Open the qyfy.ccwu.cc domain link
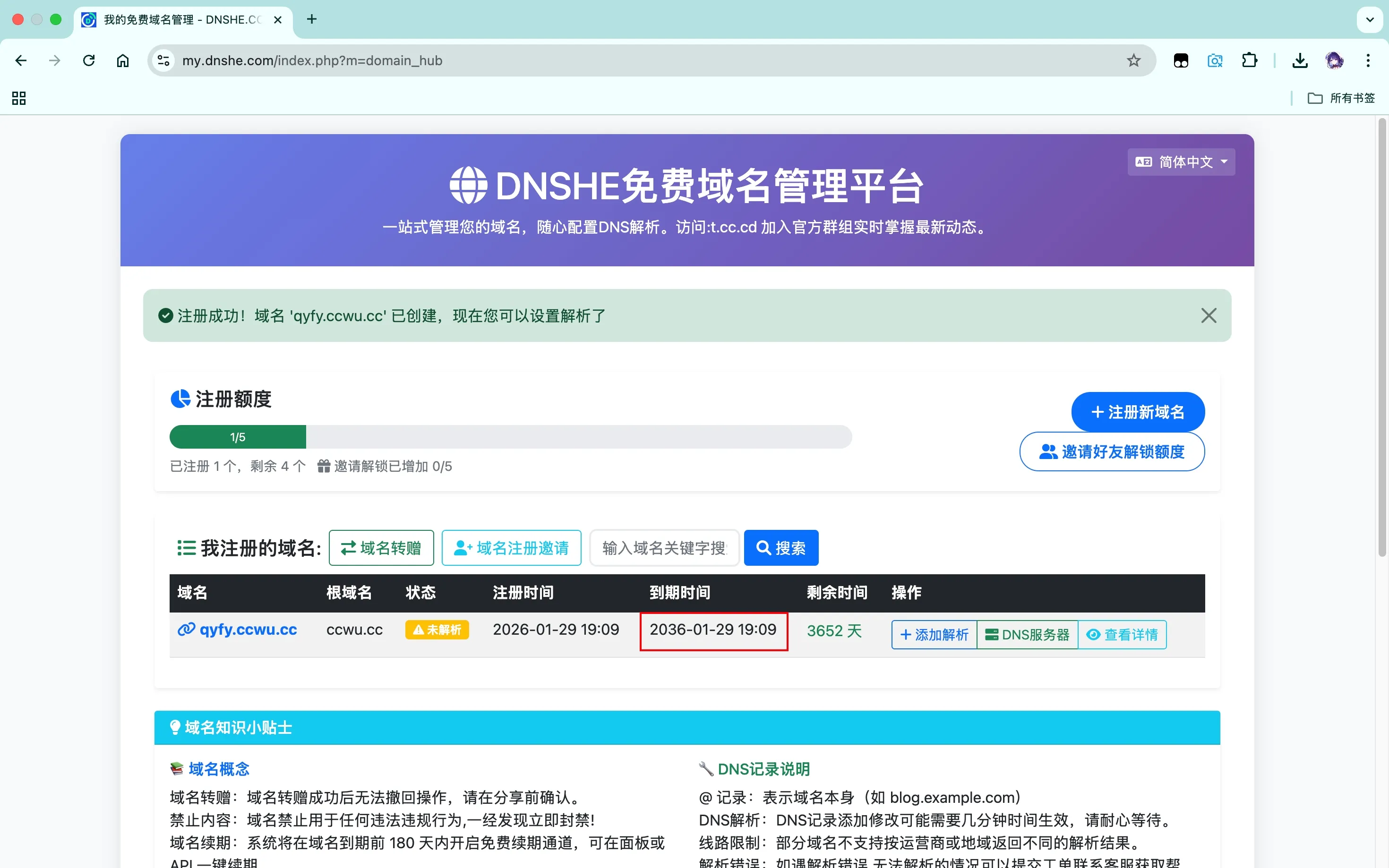 point(248,629)
